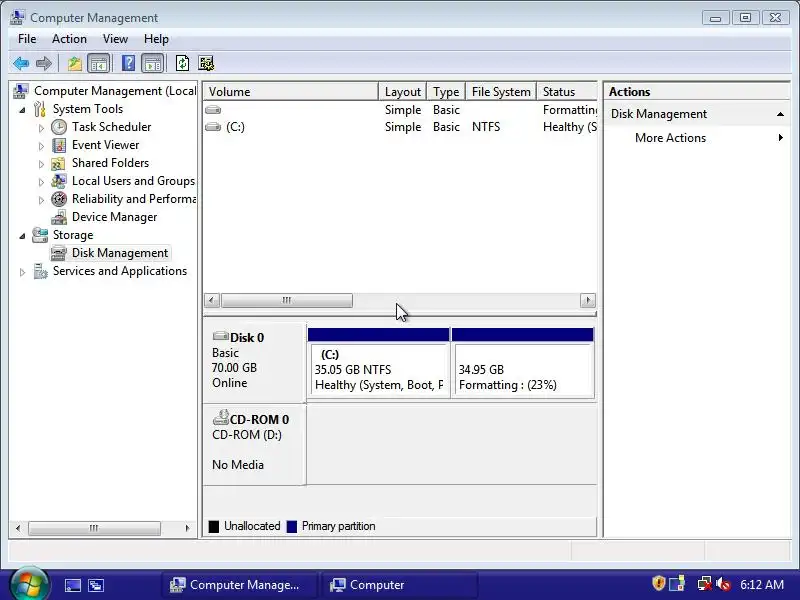Viewport: 800px width, 600px height.
Task: Click the Up one level folder icon
Action: coord(74,64)
